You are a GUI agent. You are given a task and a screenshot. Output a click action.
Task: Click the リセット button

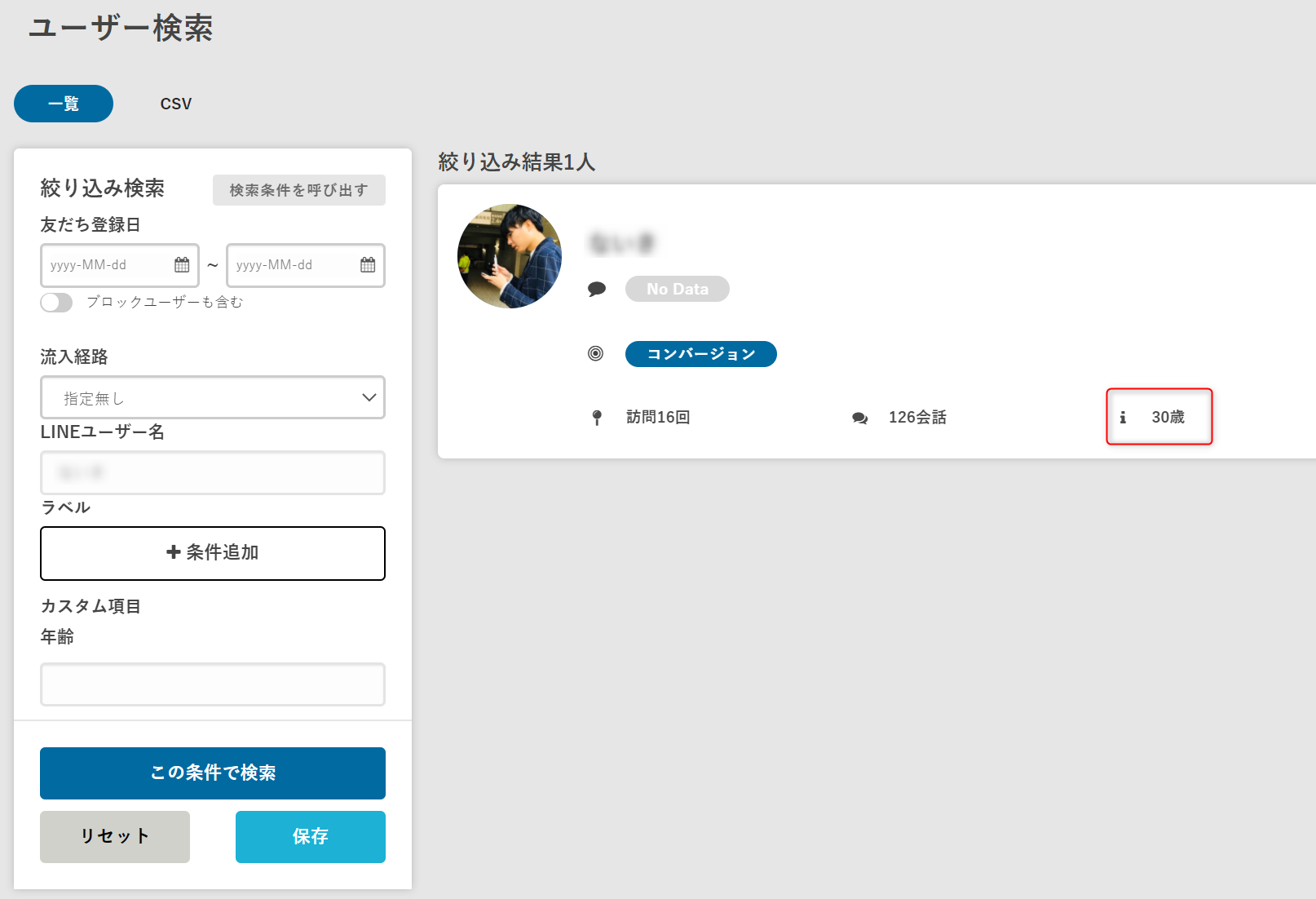click(x=115, y=836)
